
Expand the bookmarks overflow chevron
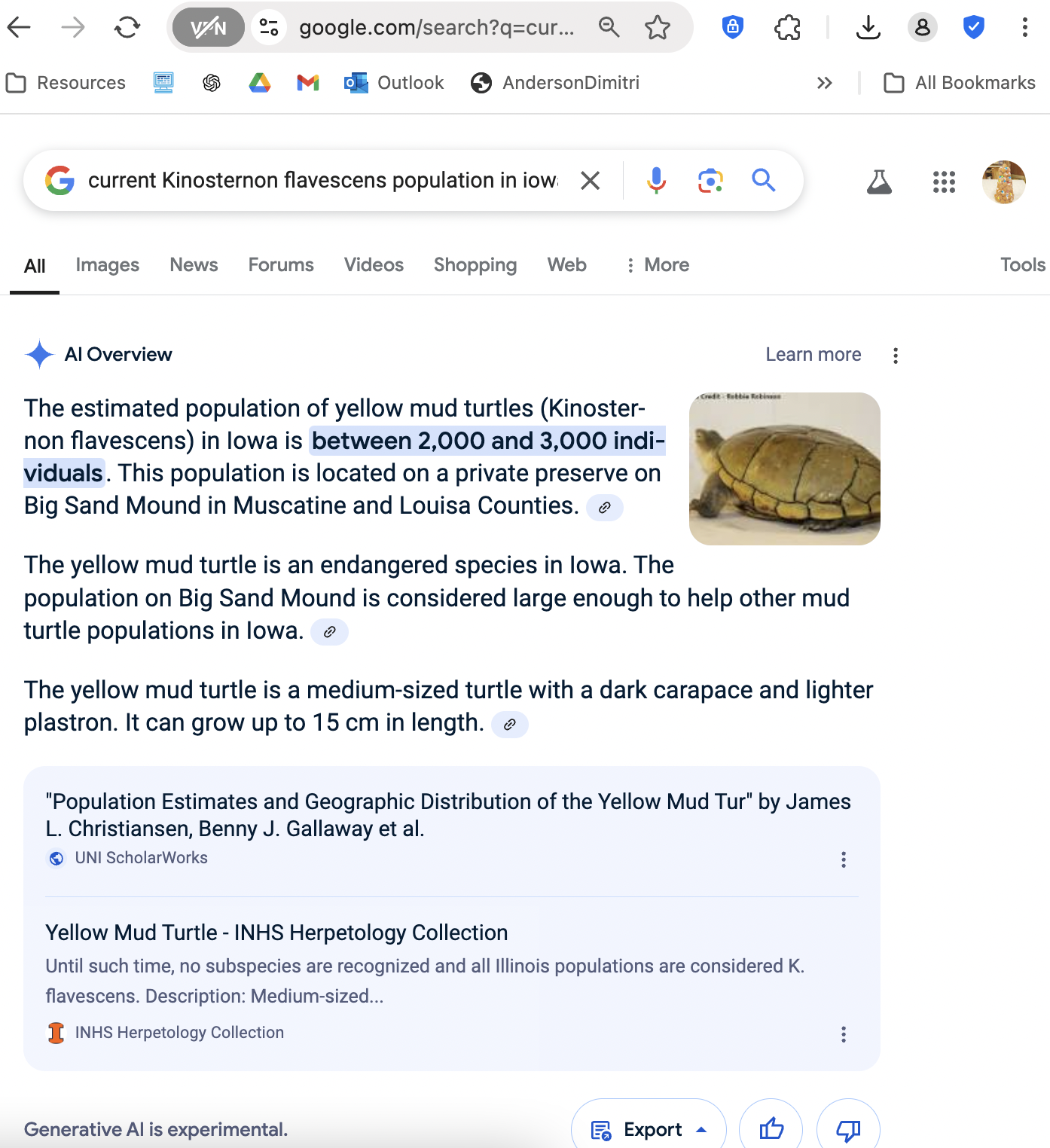click(825, 83)
